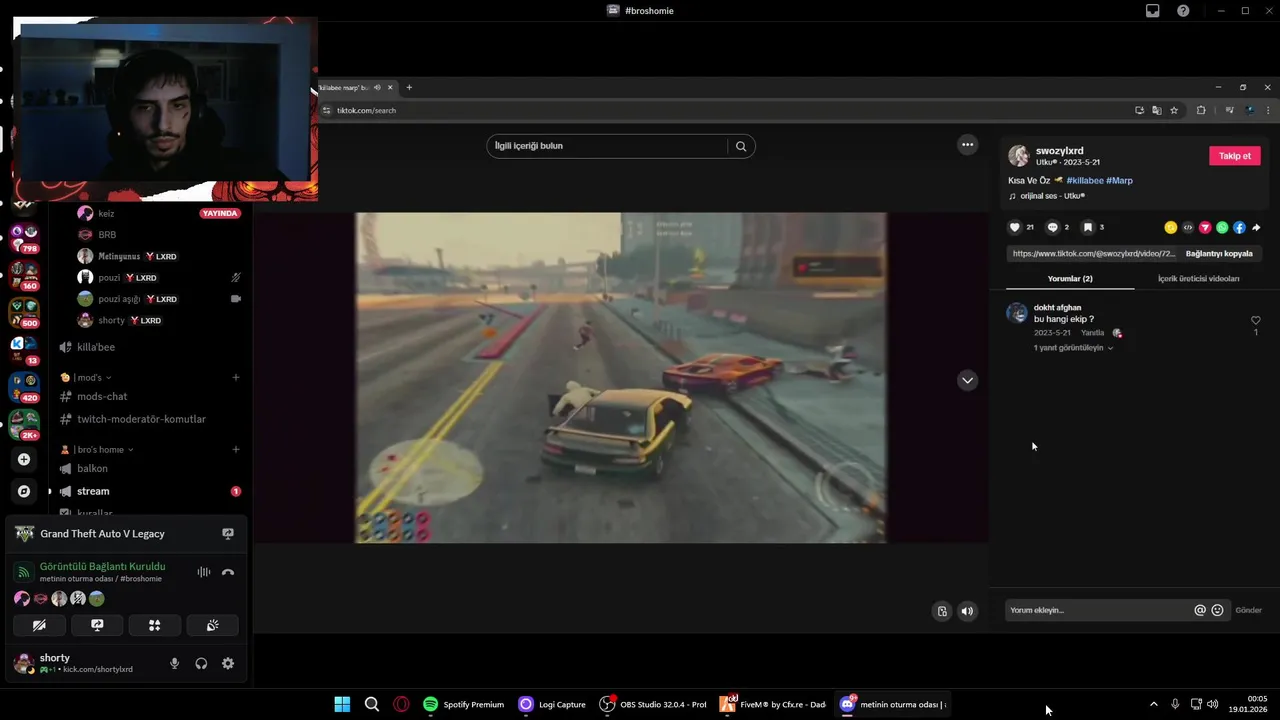
Task: Send the video to friends via the red icon
Action: tap(1205, 228)
